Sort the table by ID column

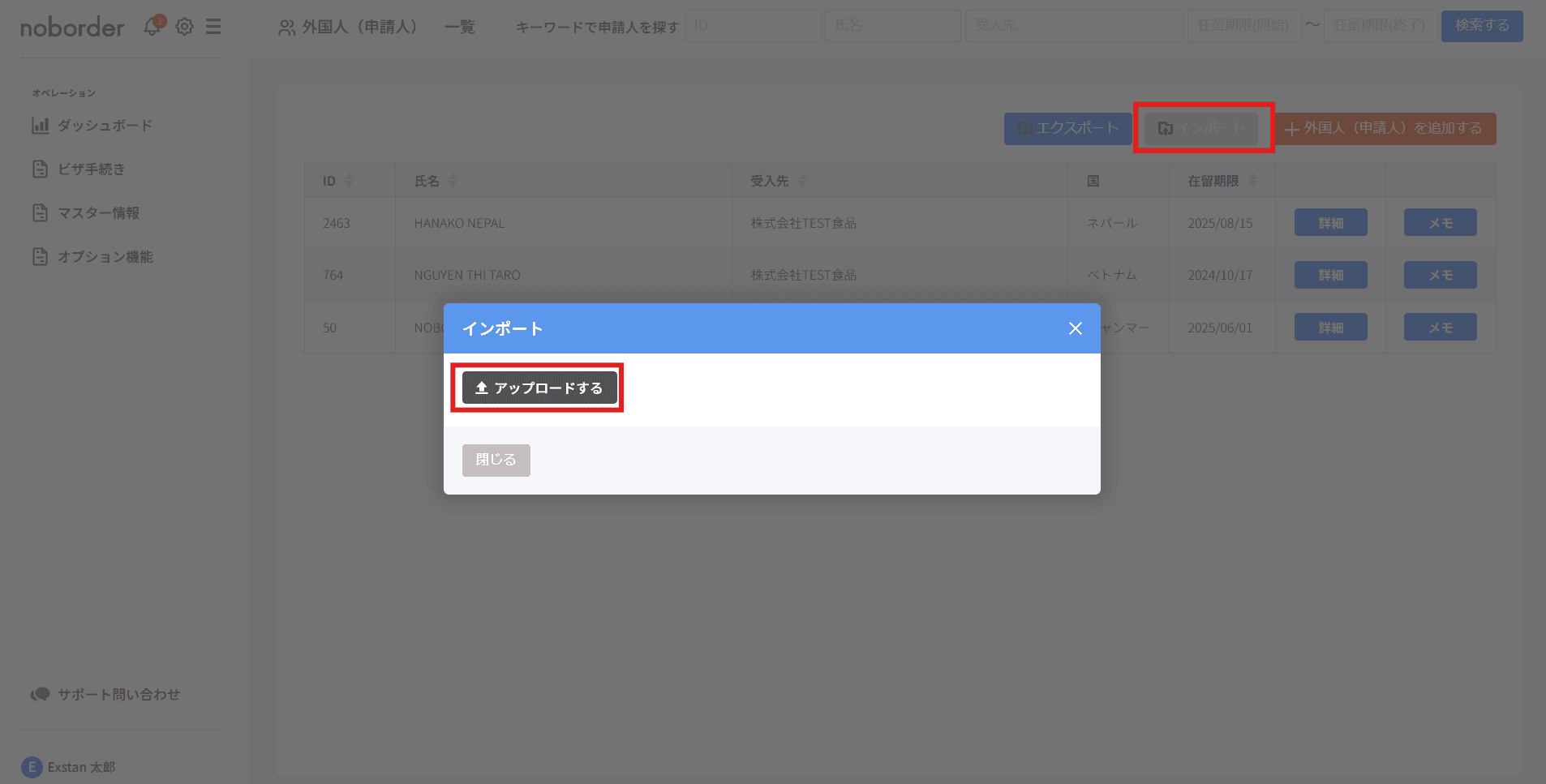(x=350, y=180)
